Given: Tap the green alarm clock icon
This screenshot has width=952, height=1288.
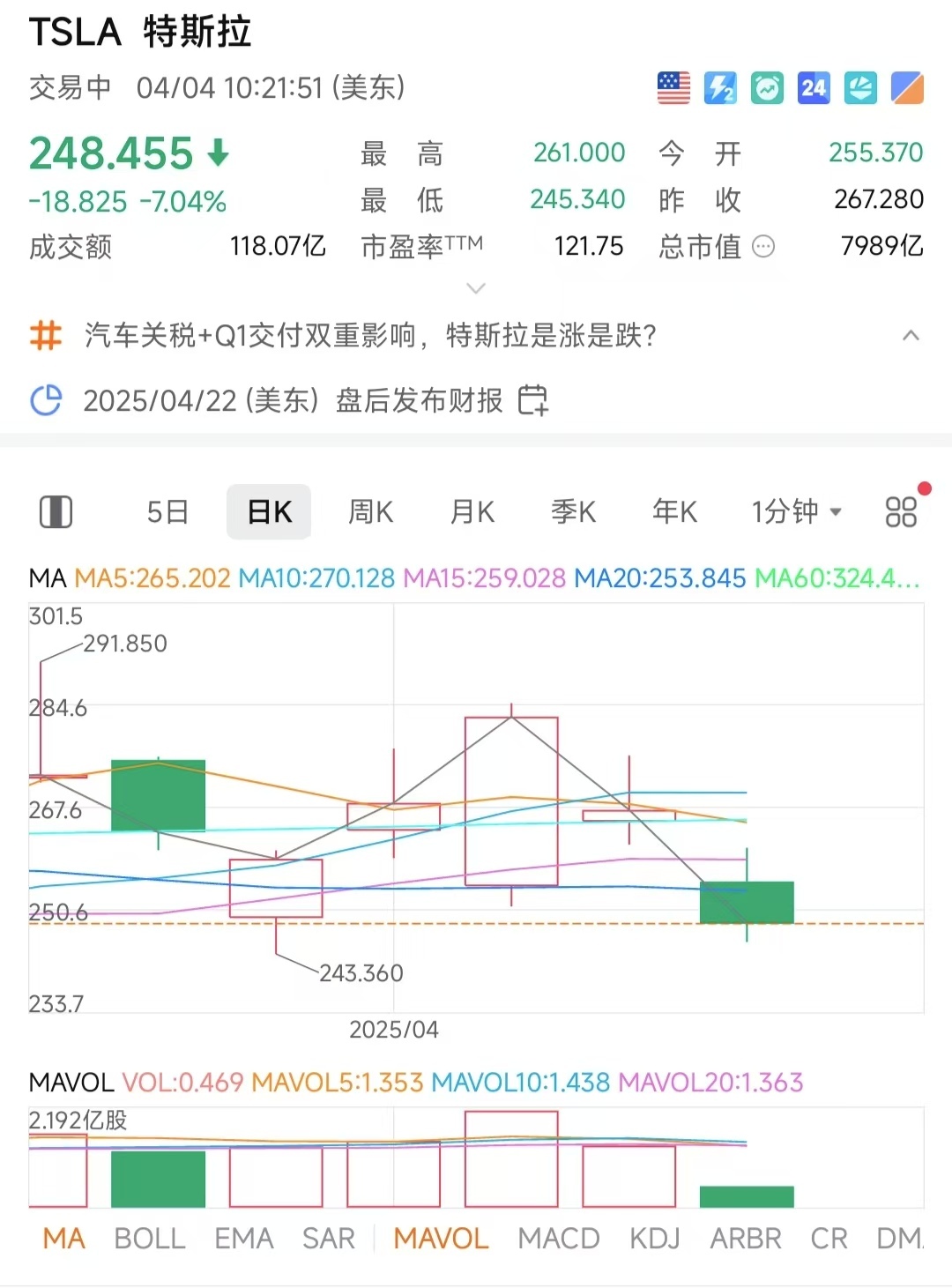Looking at the screenshot, I should coord(767,88).
